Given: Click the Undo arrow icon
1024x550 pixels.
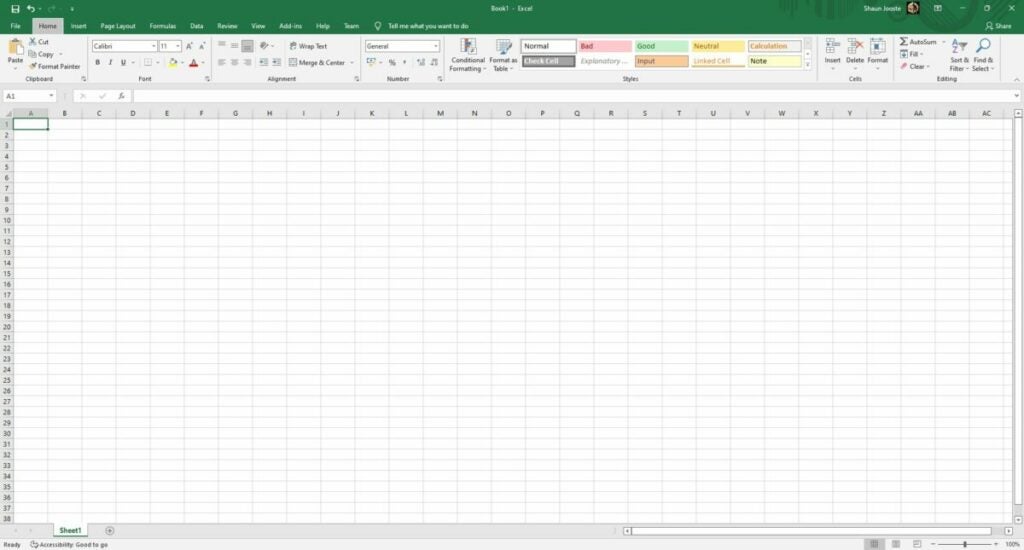Looking at the screenshot, I should tap(31, 8).
